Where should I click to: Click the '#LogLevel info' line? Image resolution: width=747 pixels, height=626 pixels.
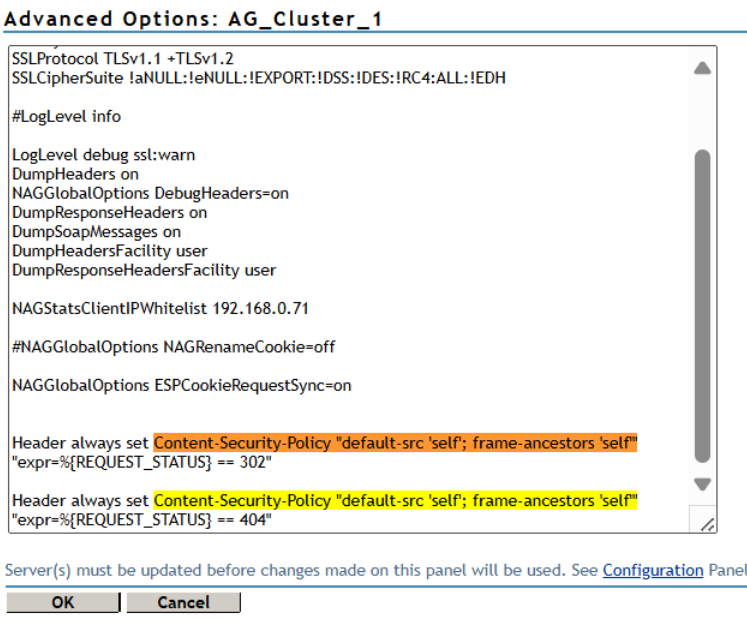(x=66, y=116)
